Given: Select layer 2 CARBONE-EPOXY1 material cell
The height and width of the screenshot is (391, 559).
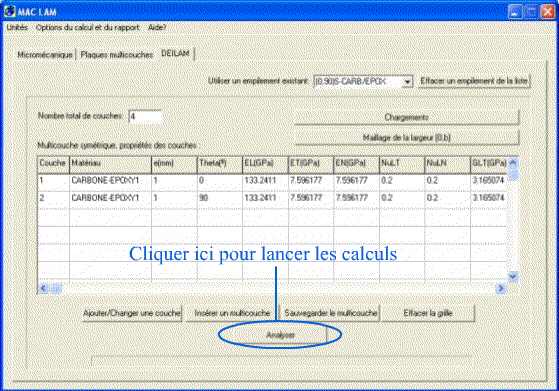Looking at the screenshot, I should click(x=111, y=198).
